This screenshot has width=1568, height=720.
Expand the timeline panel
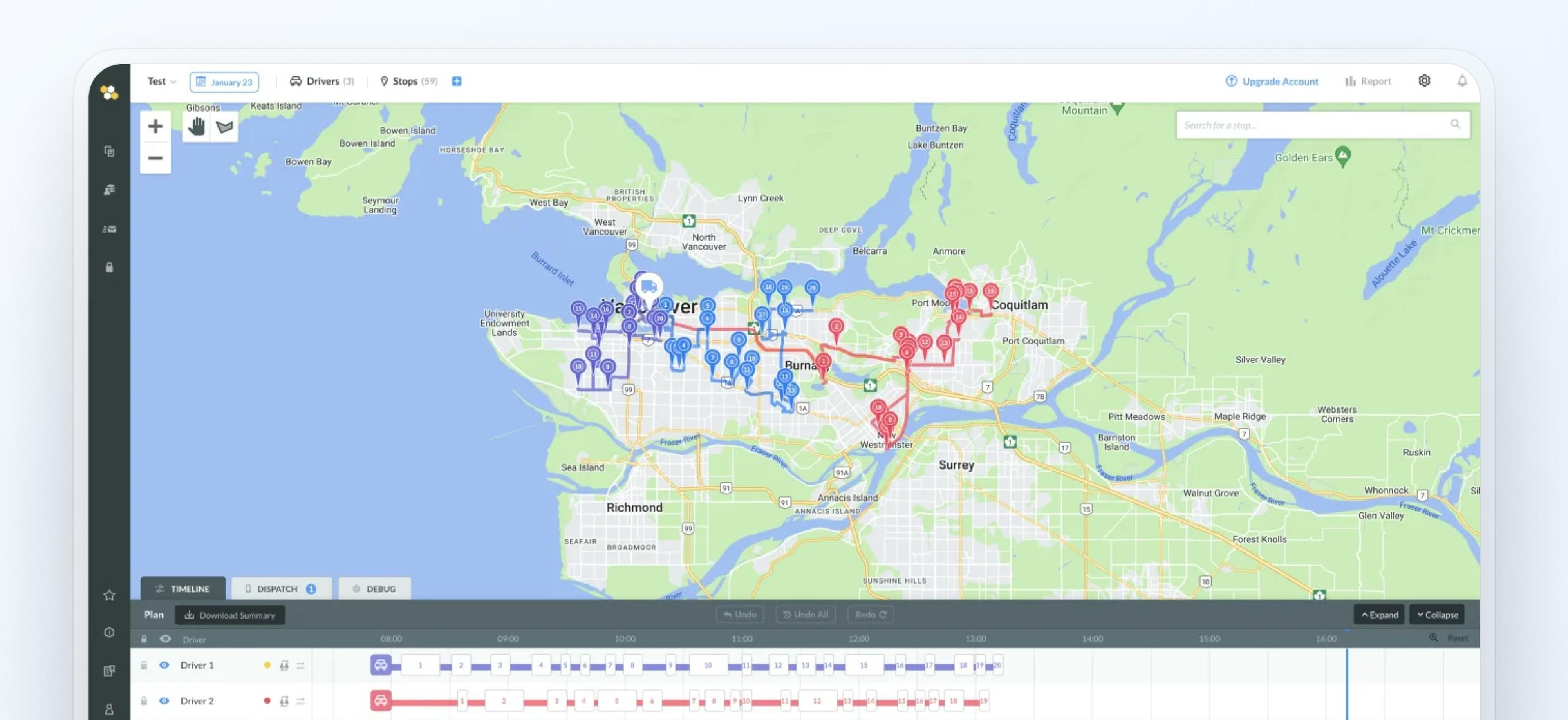[x=1379, y=615]
